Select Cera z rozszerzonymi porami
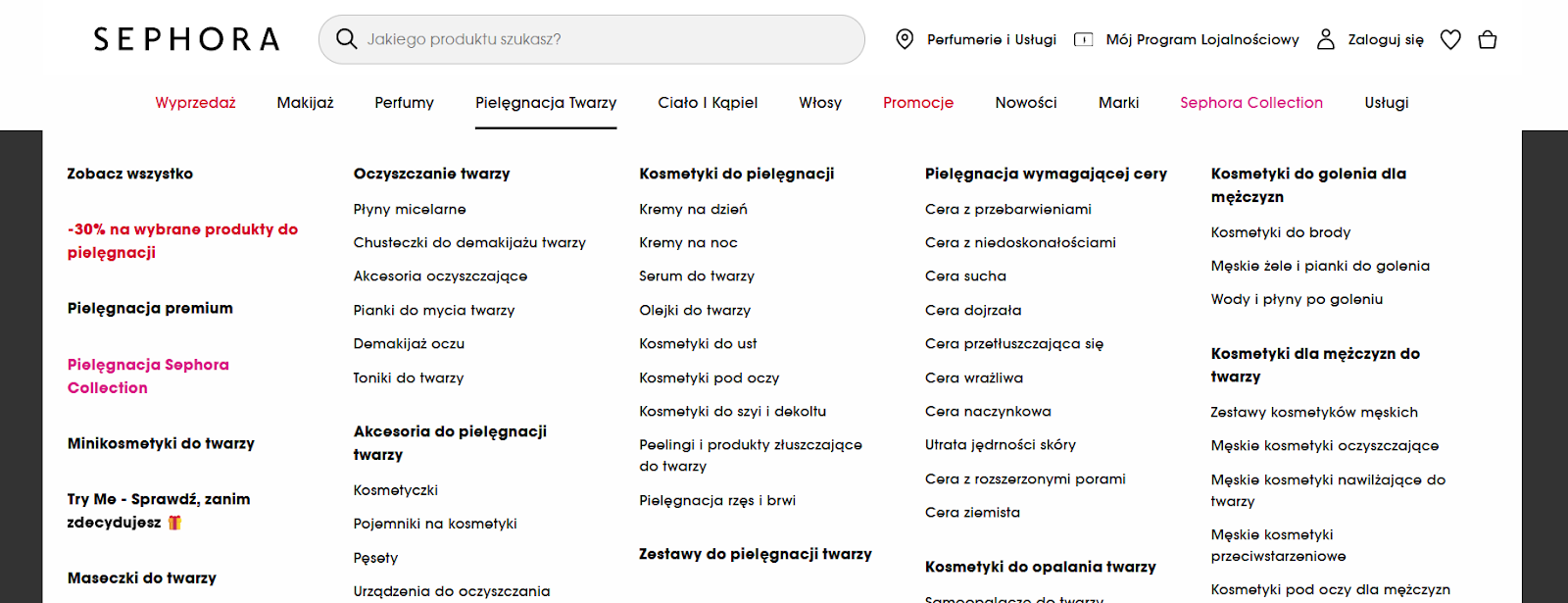 coord(1025,479)
